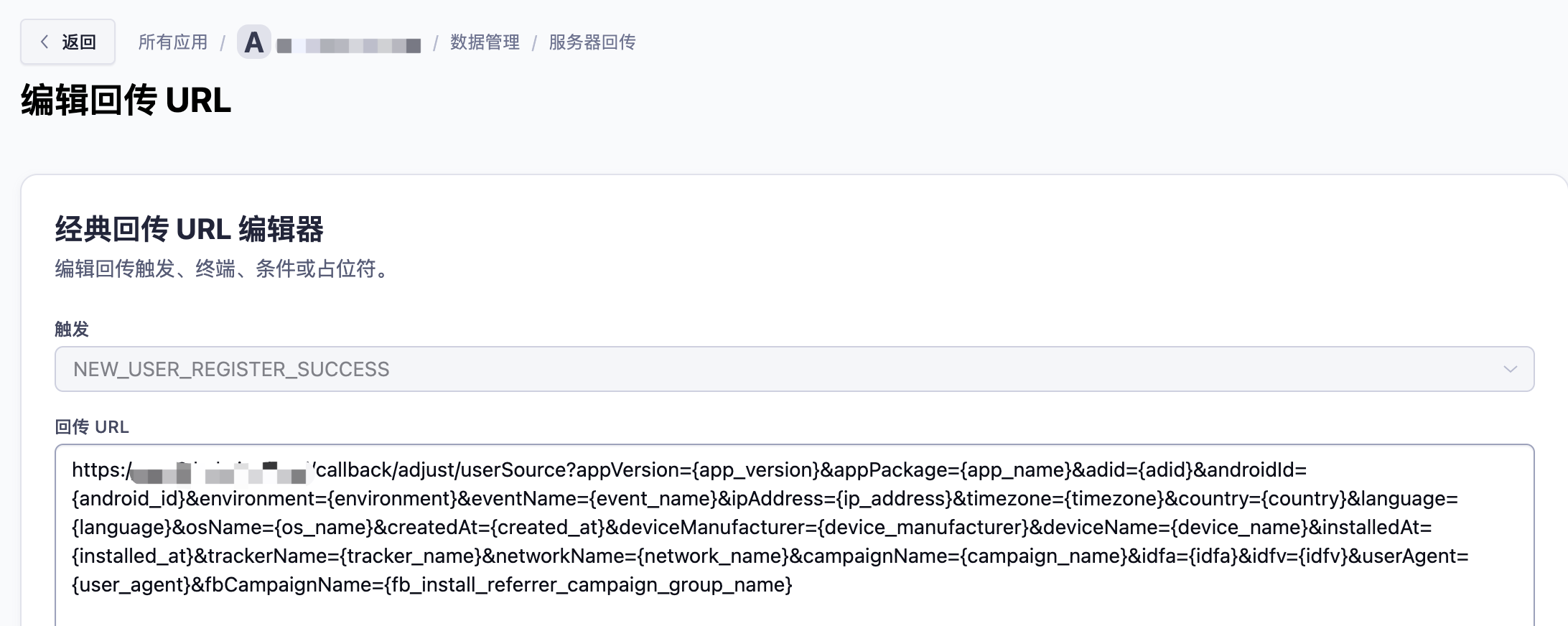Click the {tracker_name} placeholder in URL
Image resolution: width=1568 pixels, height=626 pixels.
click(x=411, y=556)
